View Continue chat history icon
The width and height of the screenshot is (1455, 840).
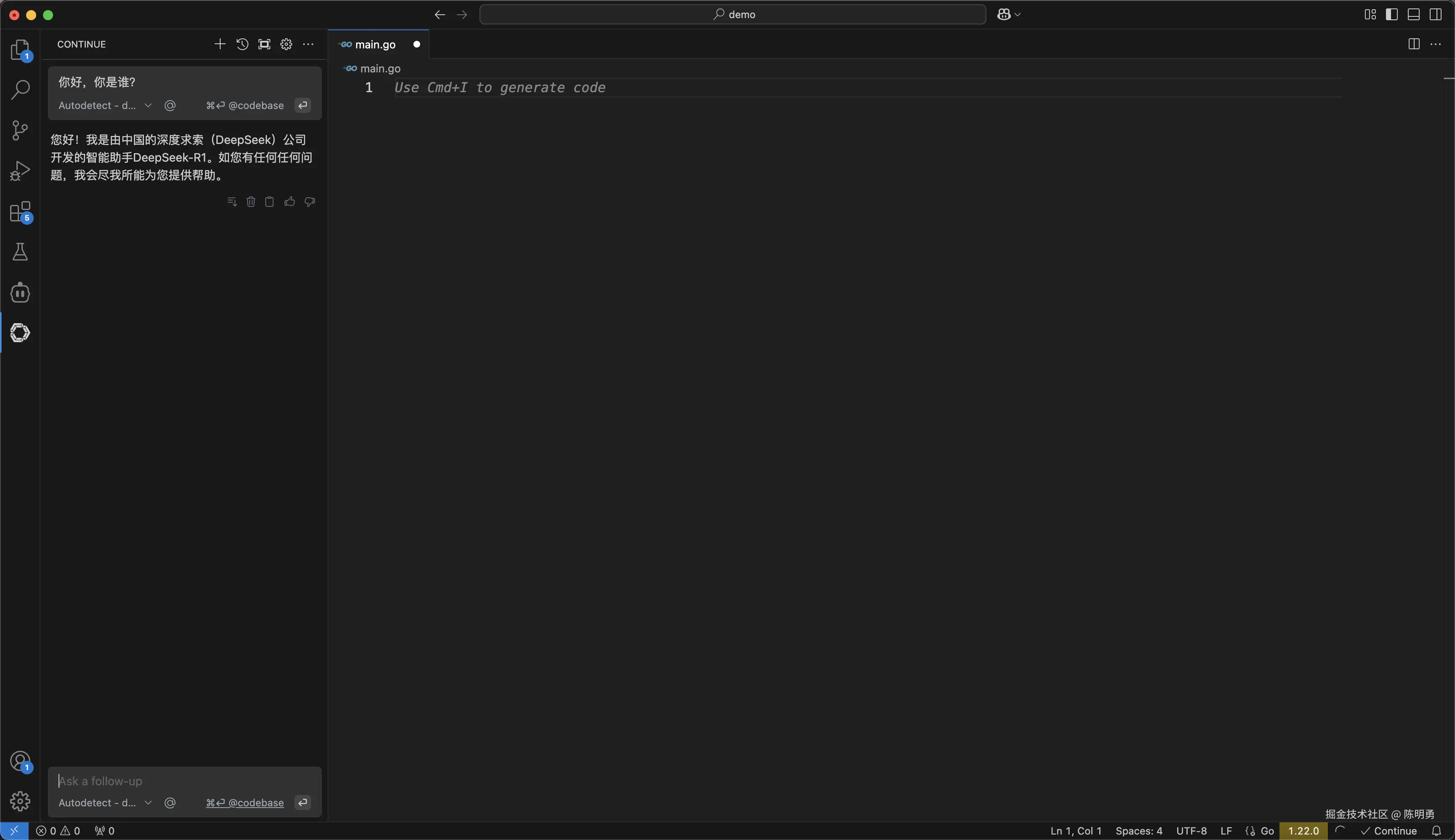pos(242,45)
